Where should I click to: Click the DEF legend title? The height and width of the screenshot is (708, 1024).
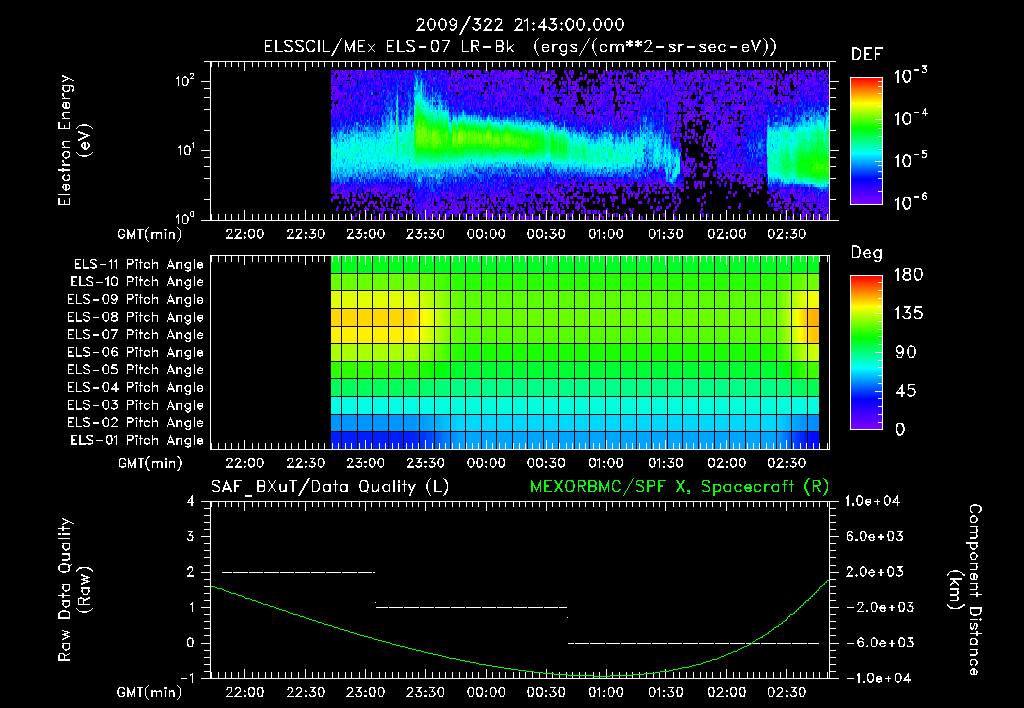[867, 55]
